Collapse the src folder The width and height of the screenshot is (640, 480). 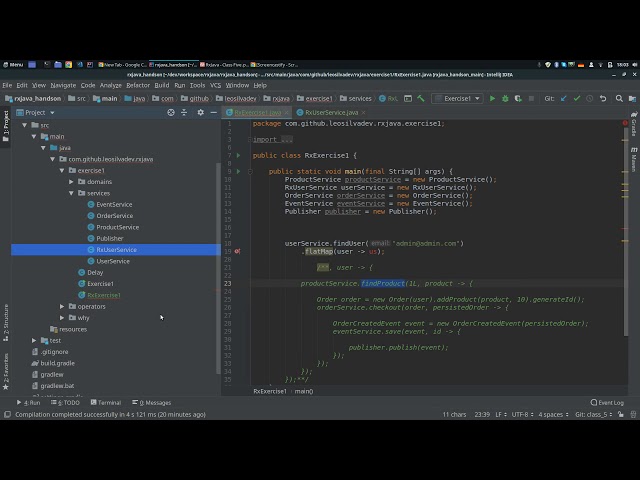pyautogui.click(x=24, y=125)
